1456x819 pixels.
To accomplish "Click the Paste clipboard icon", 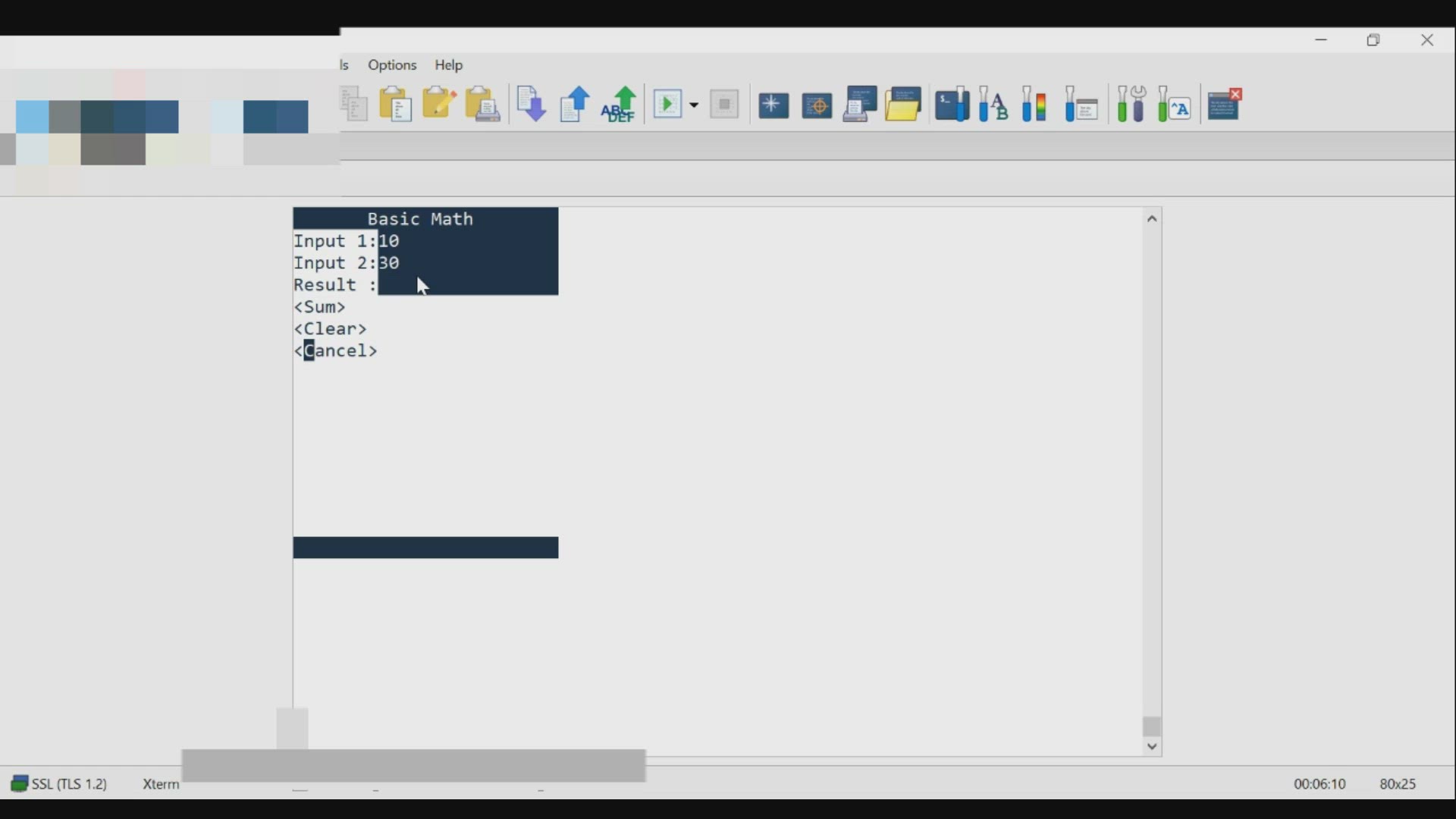I will [396, 105].
